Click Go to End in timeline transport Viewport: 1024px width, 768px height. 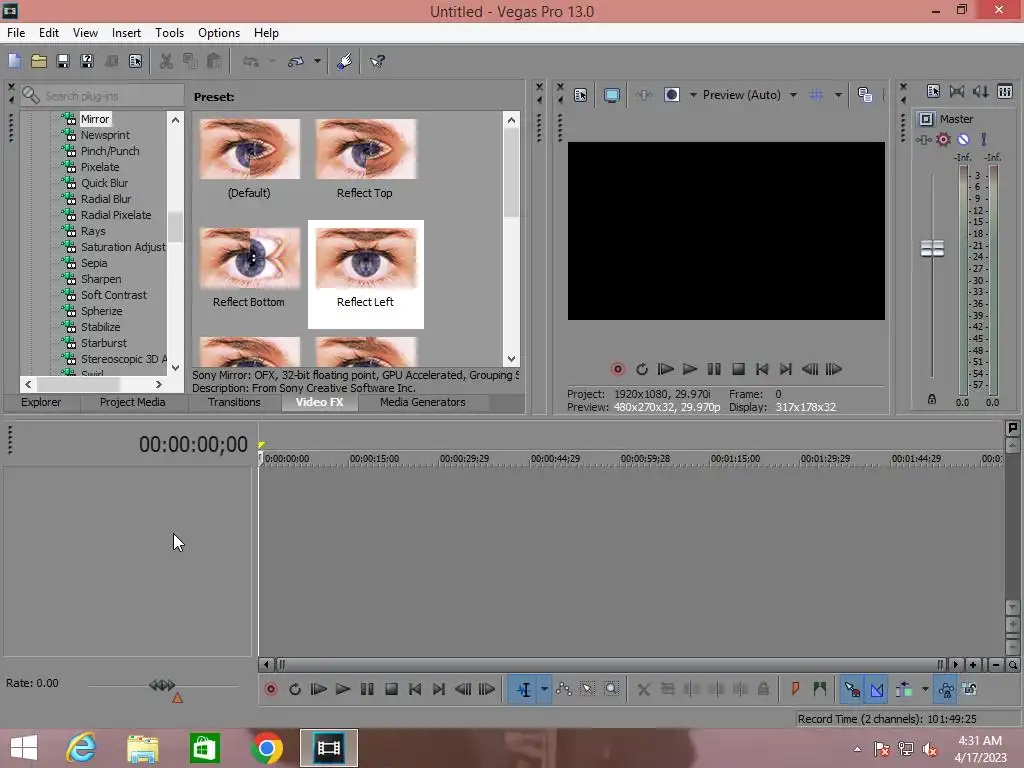coord(439,689)
